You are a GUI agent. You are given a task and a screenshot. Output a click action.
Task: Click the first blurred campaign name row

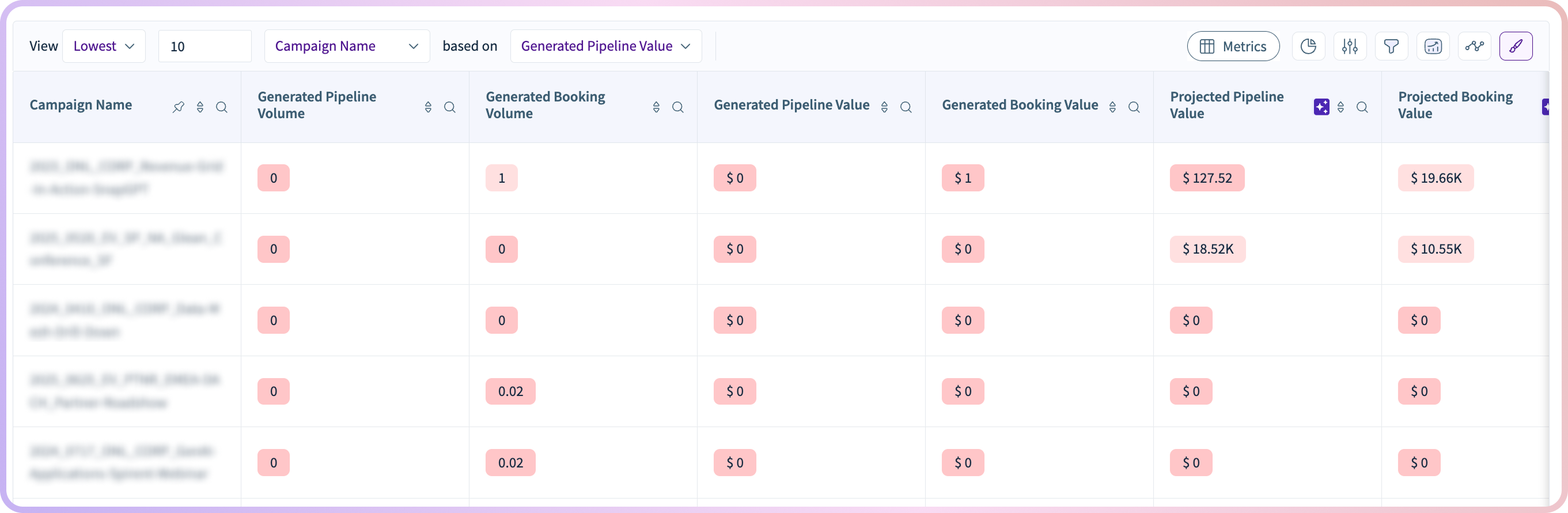(x=127, y=178)
